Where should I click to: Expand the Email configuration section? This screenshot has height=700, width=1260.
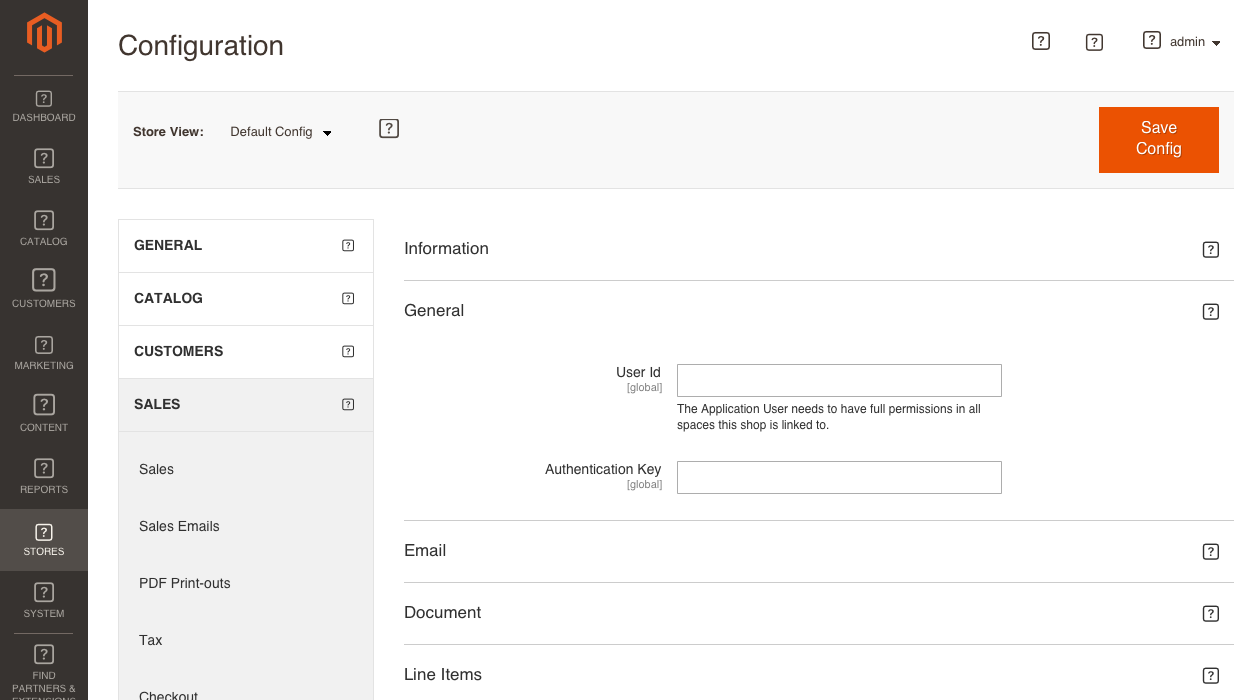coord(425,550)
